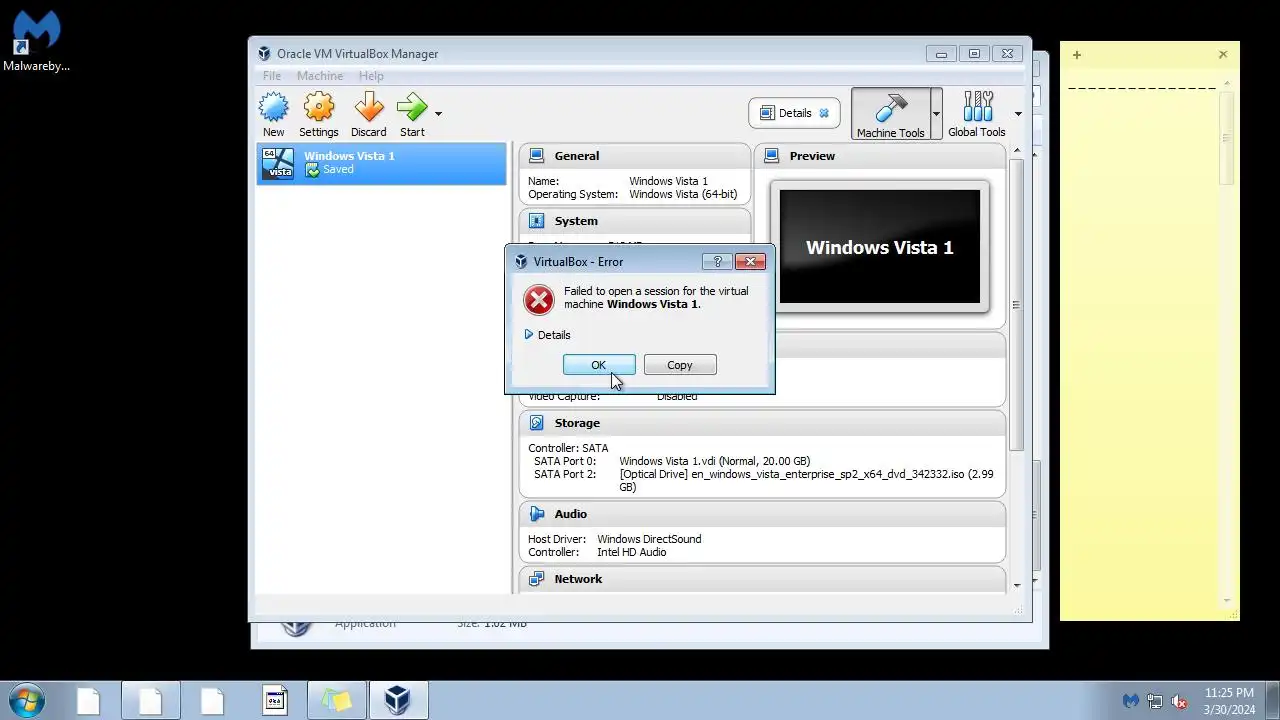
Task: Click the details pane scroll down arrow
Action: (x=1017, y=585)
